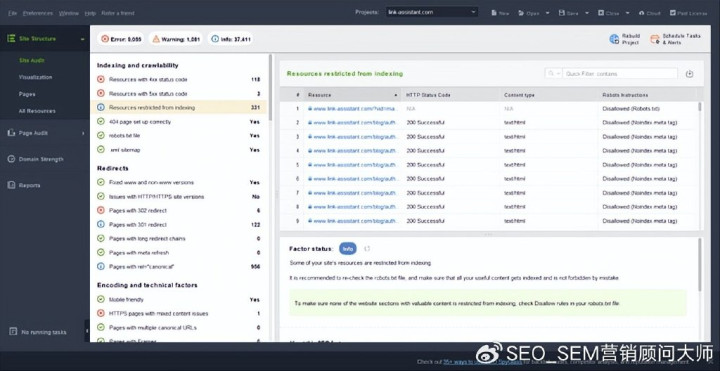The image size is (720, 371).
Task: Expand the Save dropdown arrow
Action: point(587,13)
